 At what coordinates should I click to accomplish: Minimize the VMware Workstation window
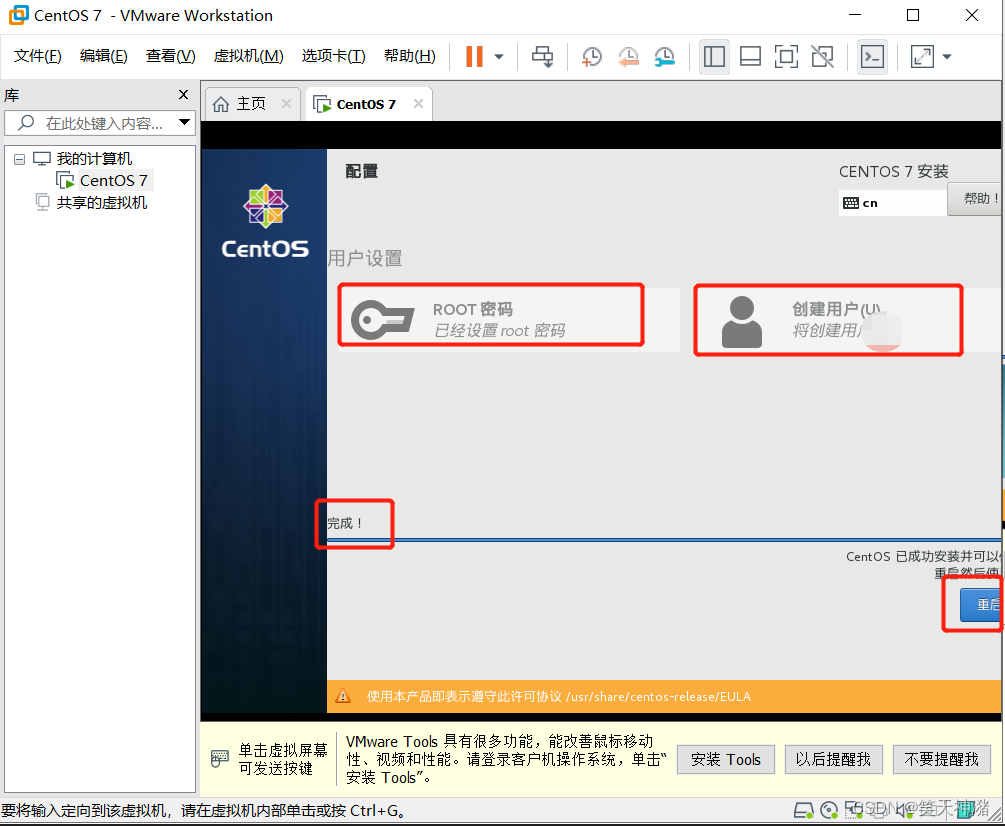tap(854, 15)
